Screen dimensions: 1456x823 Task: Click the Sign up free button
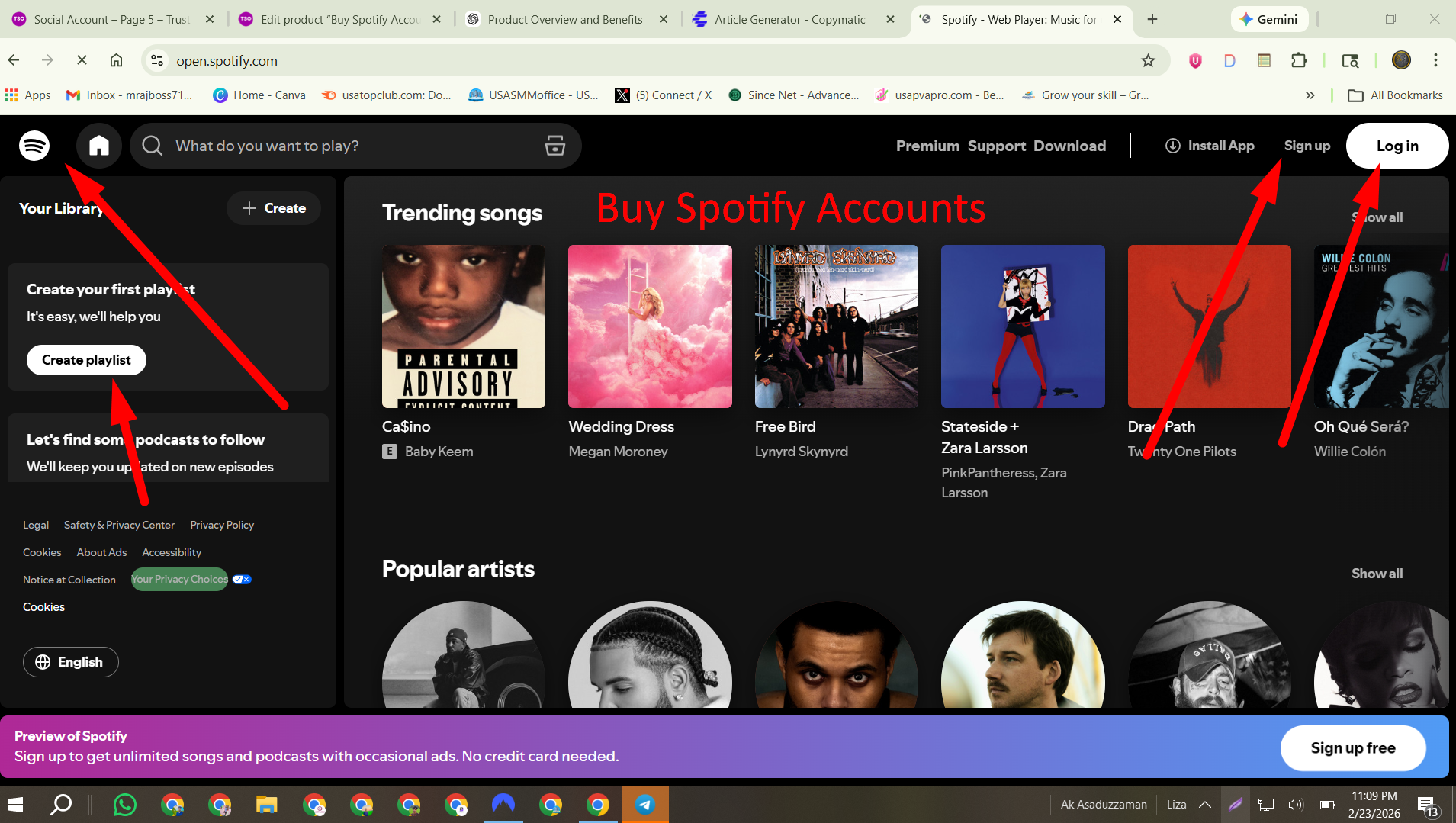1353,748
